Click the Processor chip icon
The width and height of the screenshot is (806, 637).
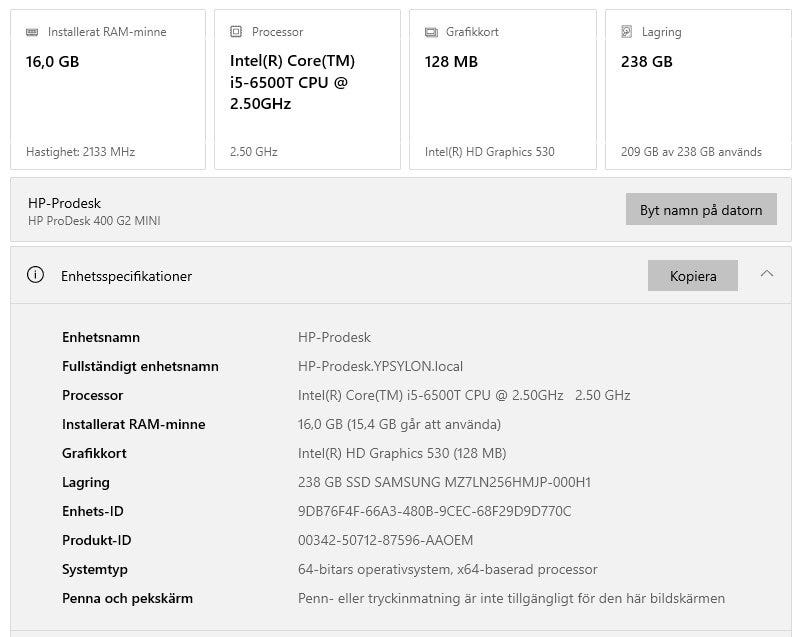(x=236, y=32)
